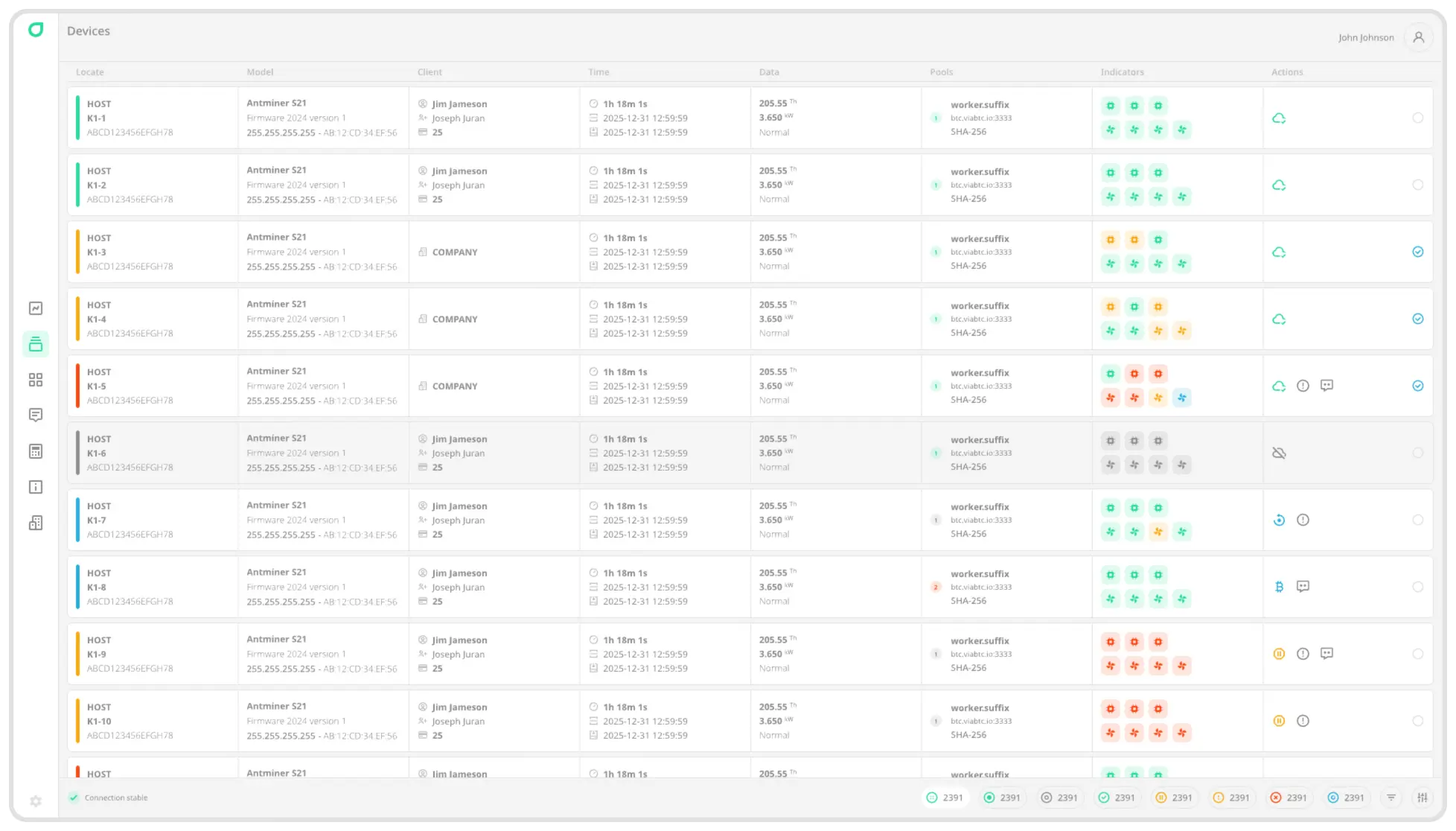
Task: Filter by orange paused status 2391
Action: (x=1173, y=797)
